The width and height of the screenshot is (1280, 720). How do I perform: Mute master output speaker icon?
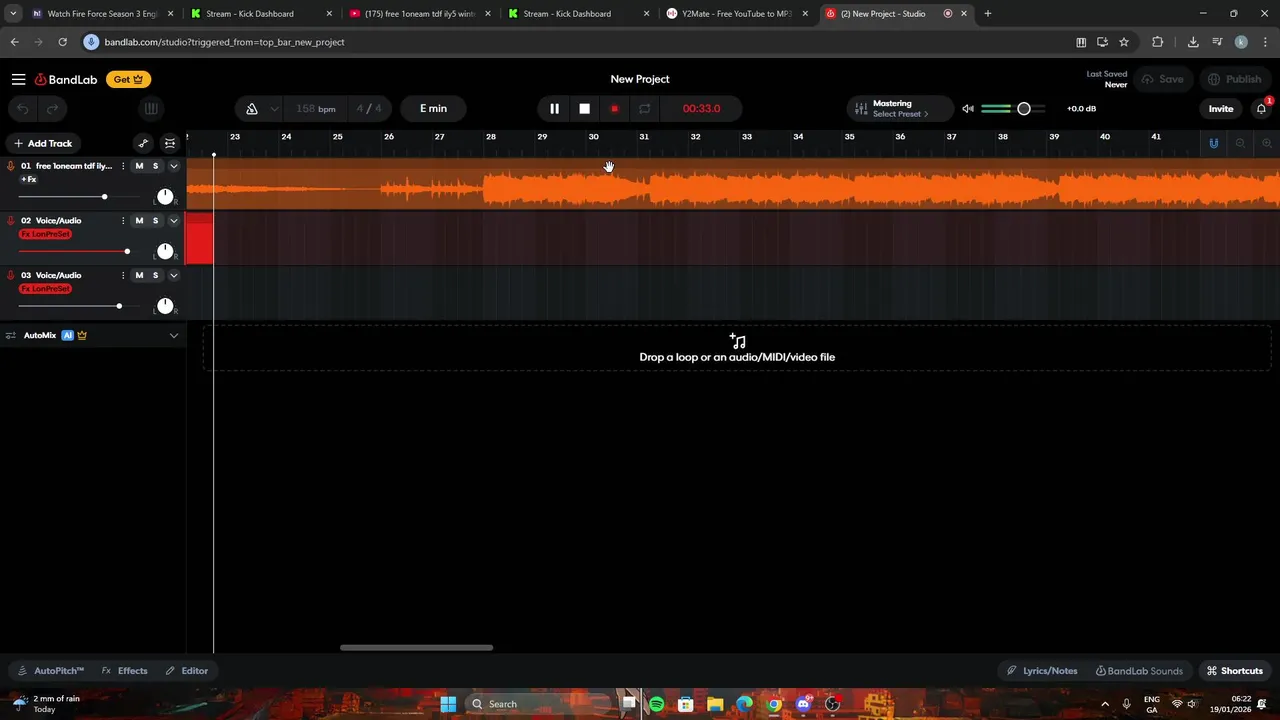coord(968,108)
